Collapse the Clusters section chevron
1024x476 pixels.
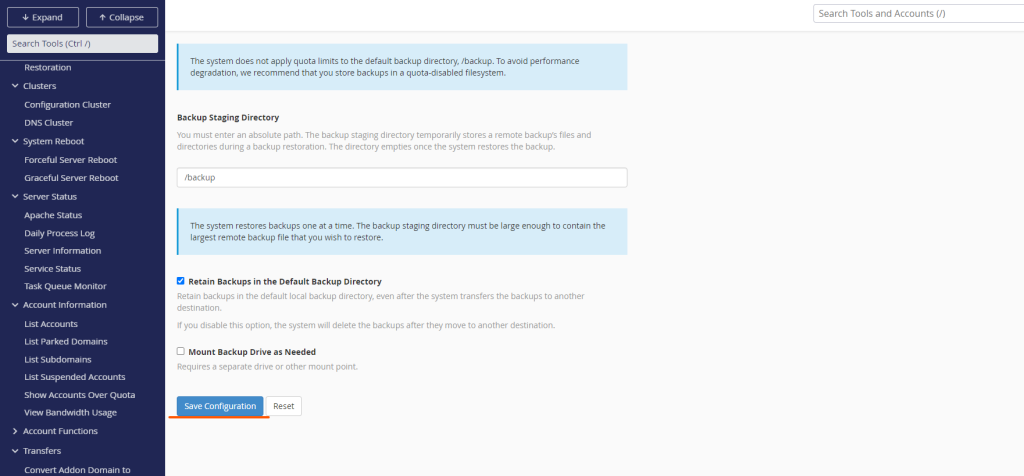[x=15, y=86]
